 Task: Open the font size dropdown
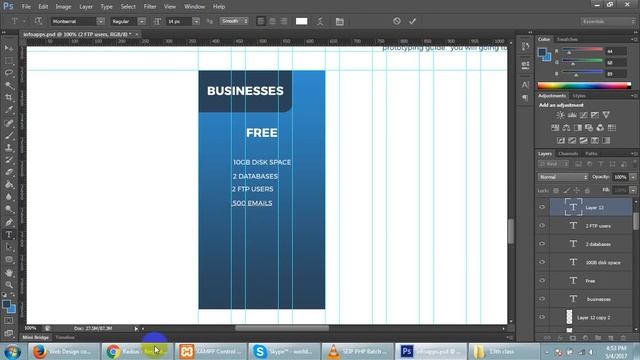[x=196, y=21]
